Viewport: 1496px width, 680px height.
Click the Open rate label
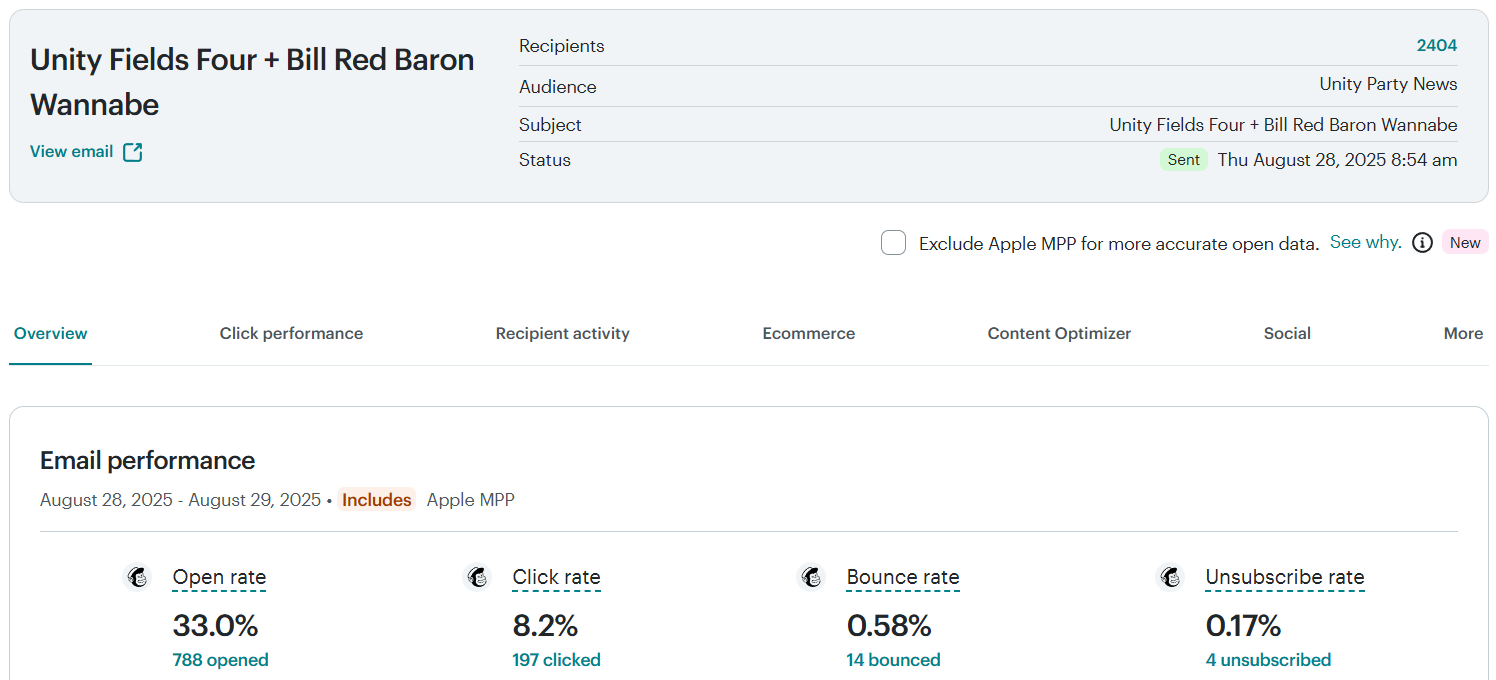click(219, 577)
